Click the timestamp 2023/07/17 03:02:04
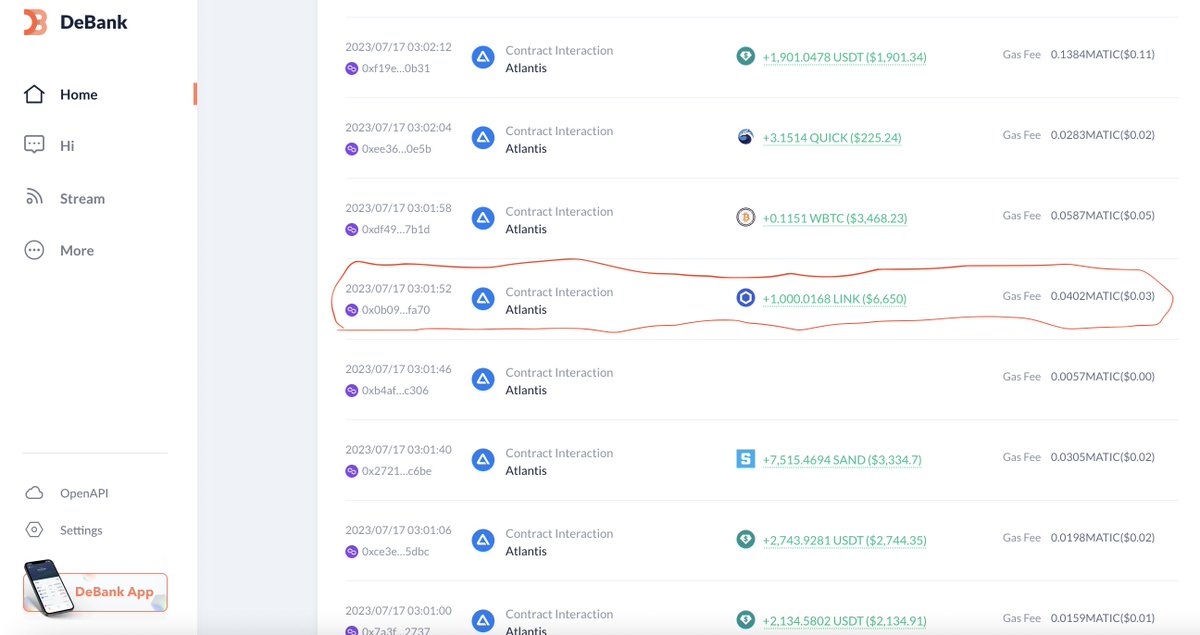The width and height of the screenshot is (1200, 635). 398,127
